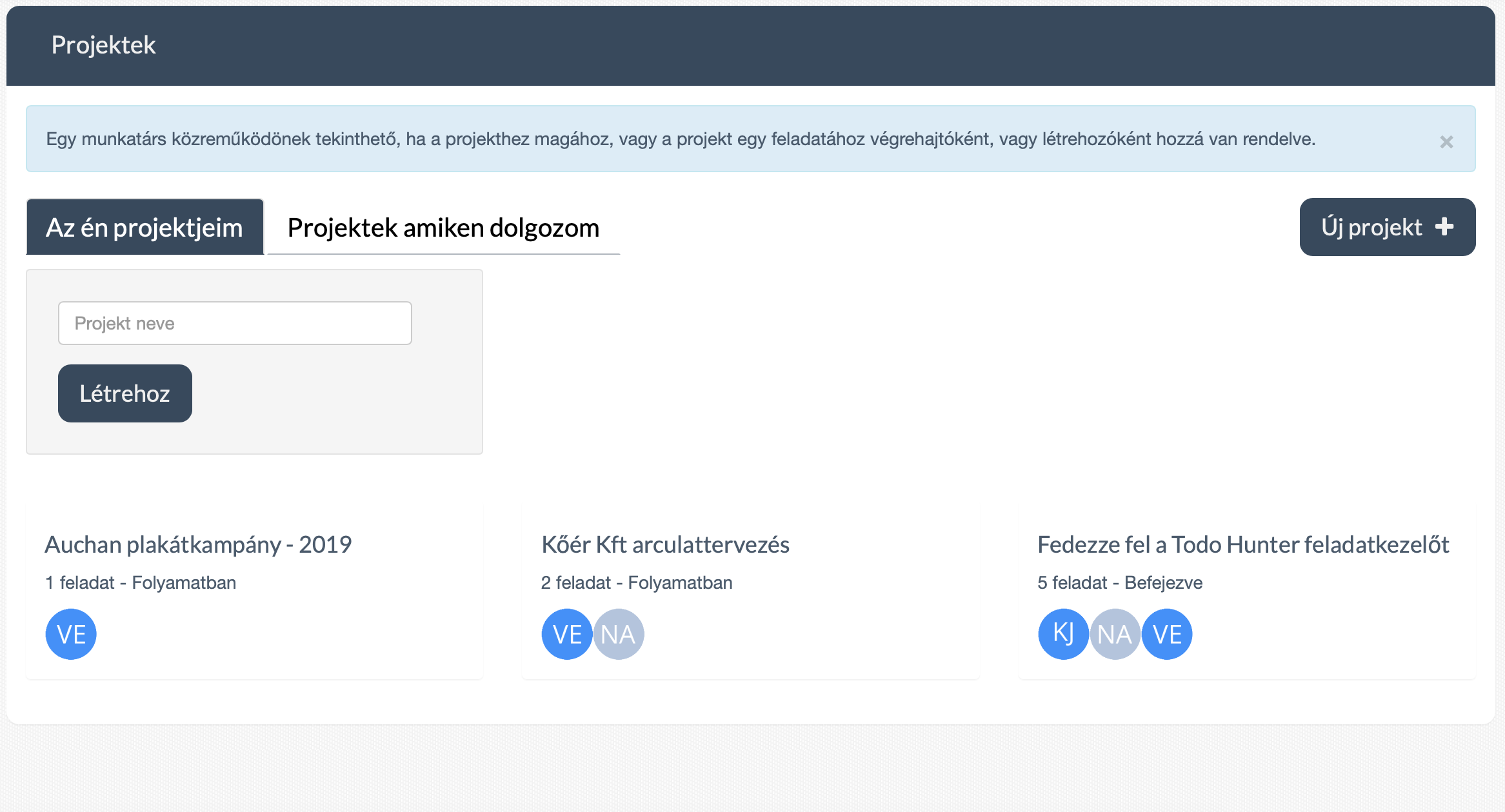Click the VE avatar on the Kőér Kft card
This screenshot has width=1505, height=812.
pyautogui.click(x=566, y=634)
